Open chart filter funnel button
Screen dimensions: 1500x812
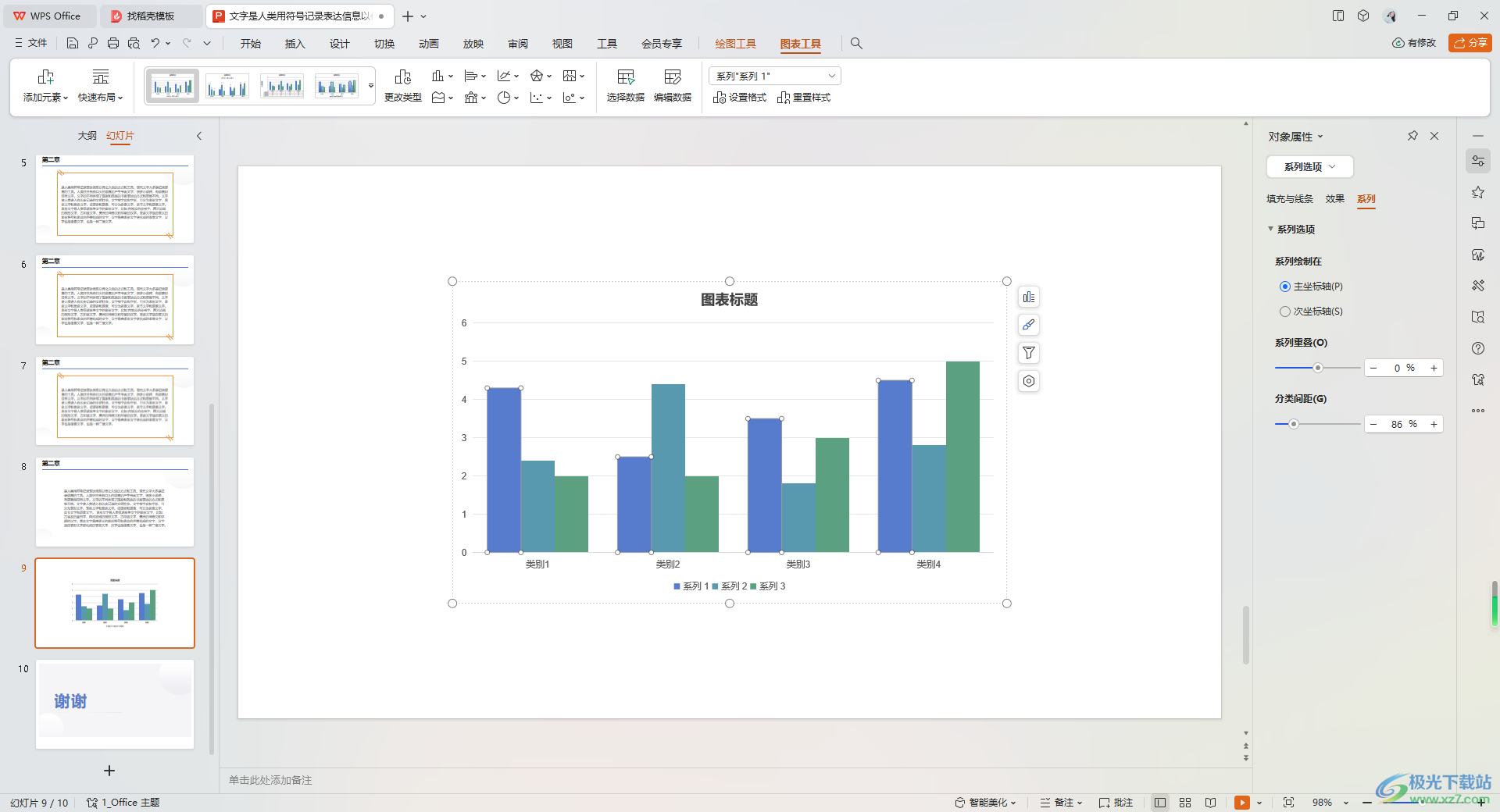coord(1029,353)
